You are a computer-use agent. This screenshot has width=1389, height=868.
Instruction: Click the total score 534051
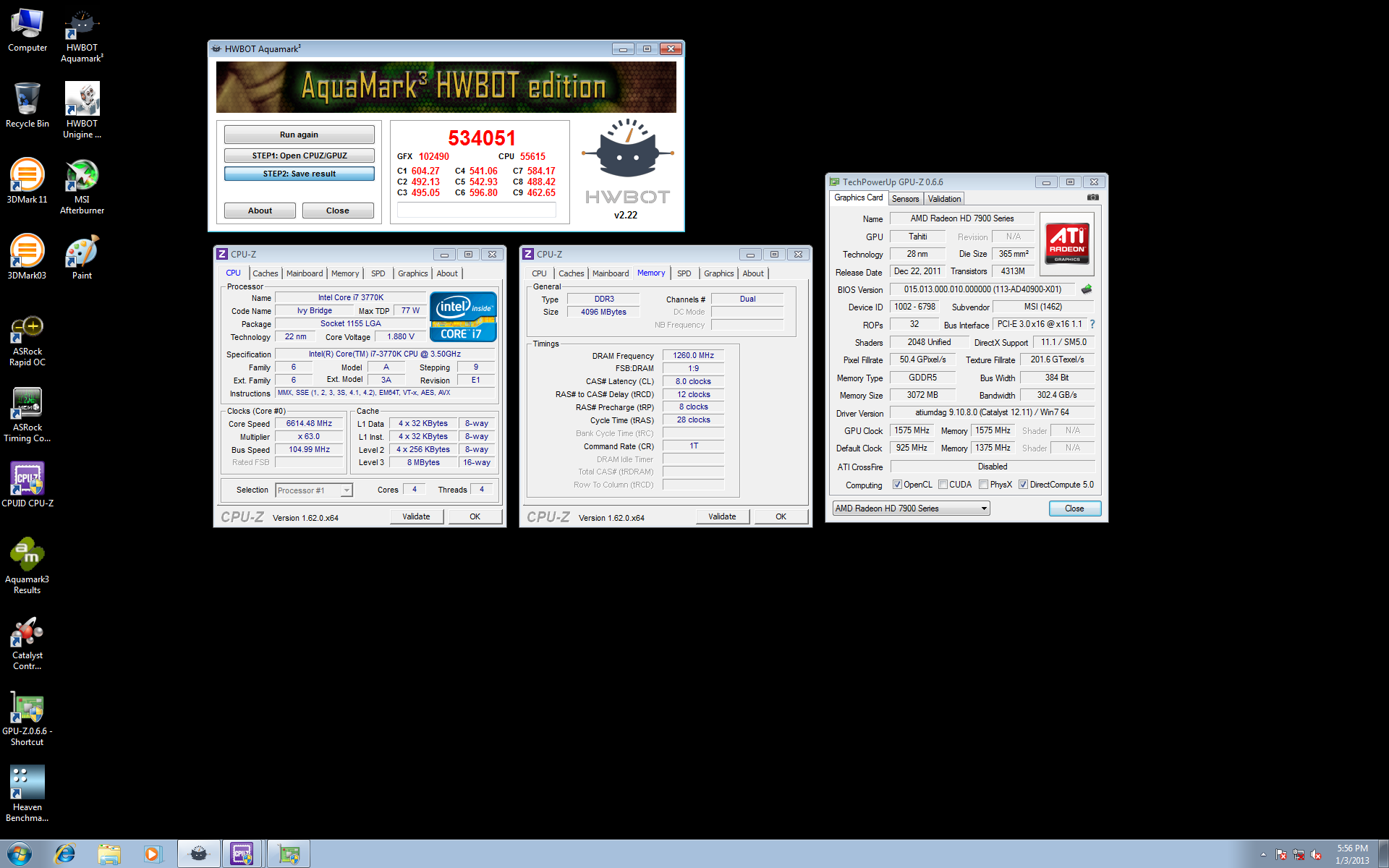[482, 138]
